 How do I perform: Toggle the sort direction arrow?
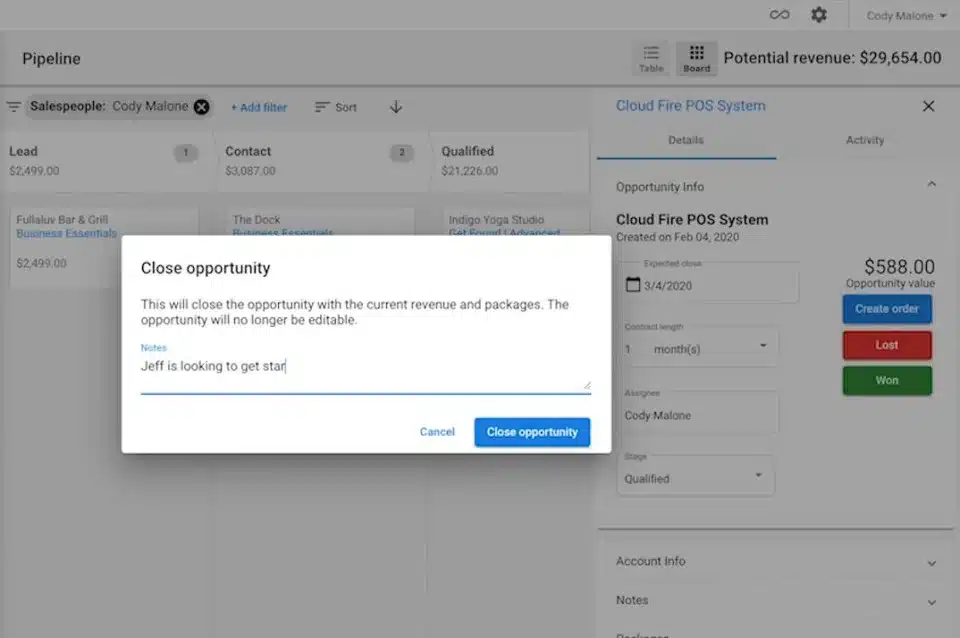click(x=396, y=107)
